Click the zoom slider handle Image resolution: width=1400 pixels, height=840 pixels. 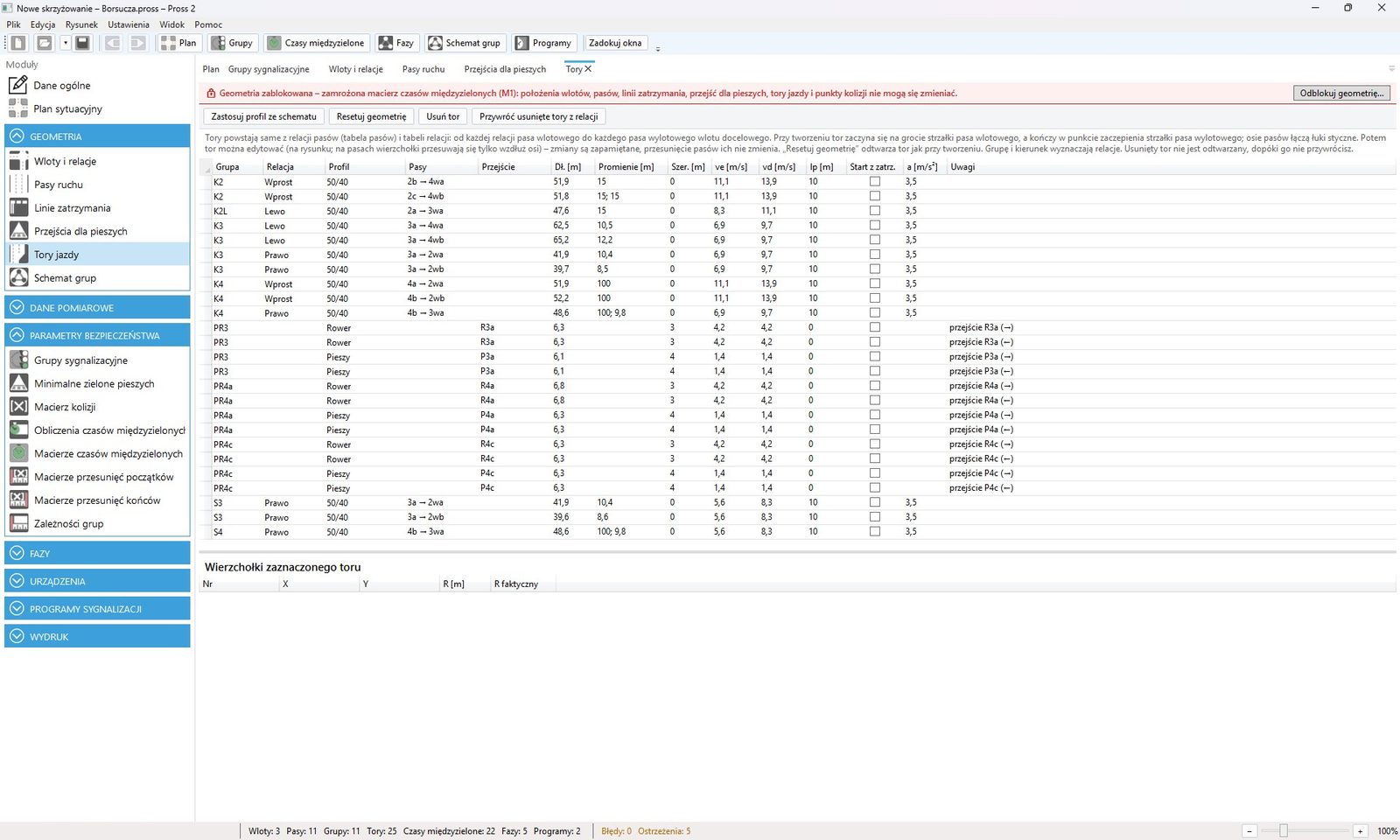tap(1284, 830)
